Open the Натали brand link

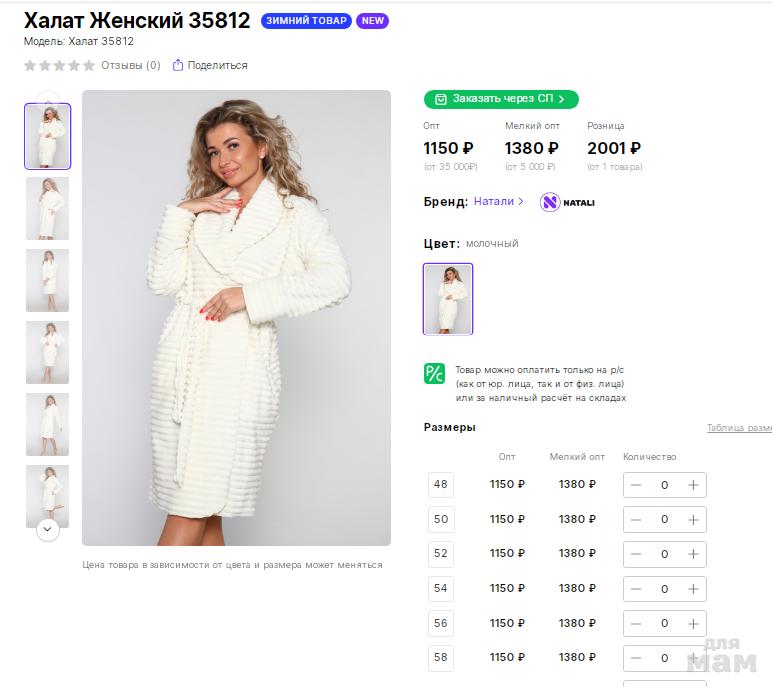pos(498,201)
